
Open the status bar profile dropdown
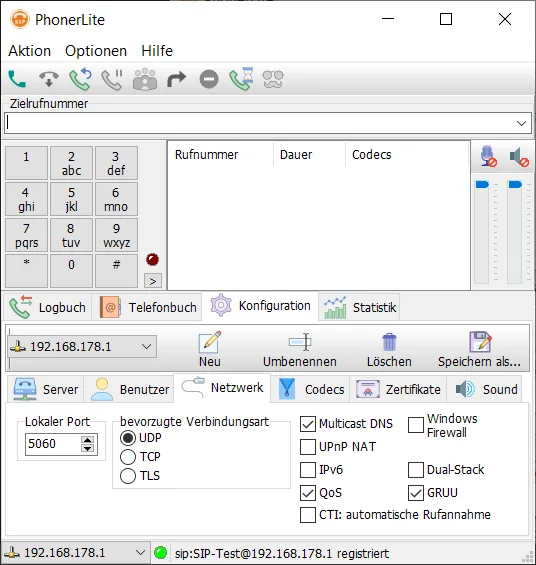point(75,552)
